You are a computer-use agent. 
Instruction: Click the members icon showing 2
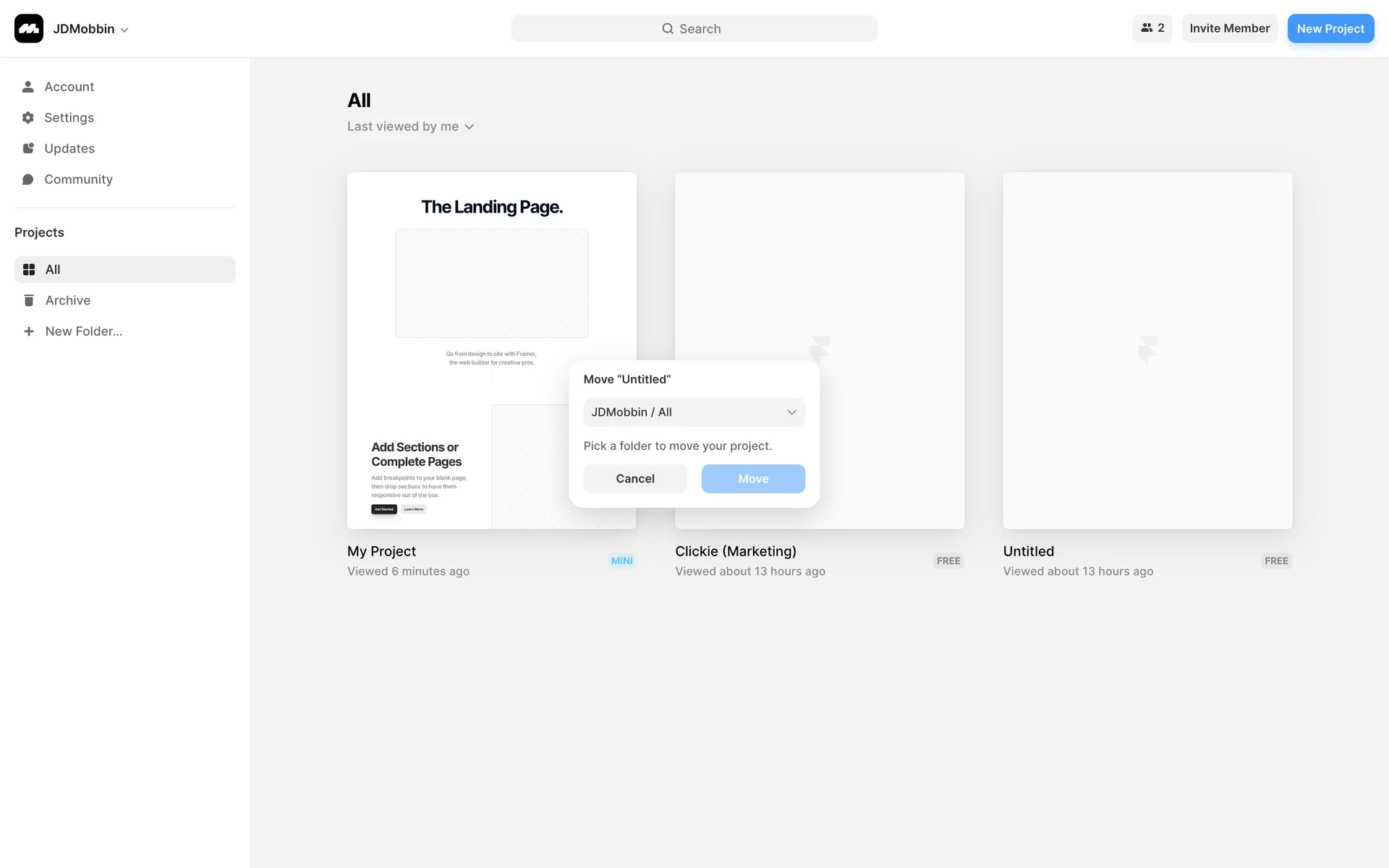click(x=1152, y=28)
